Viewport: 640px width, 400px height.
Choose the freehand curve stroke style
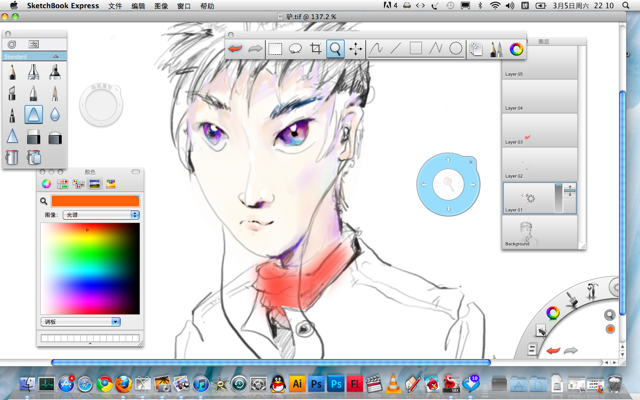tap(376, 49)
